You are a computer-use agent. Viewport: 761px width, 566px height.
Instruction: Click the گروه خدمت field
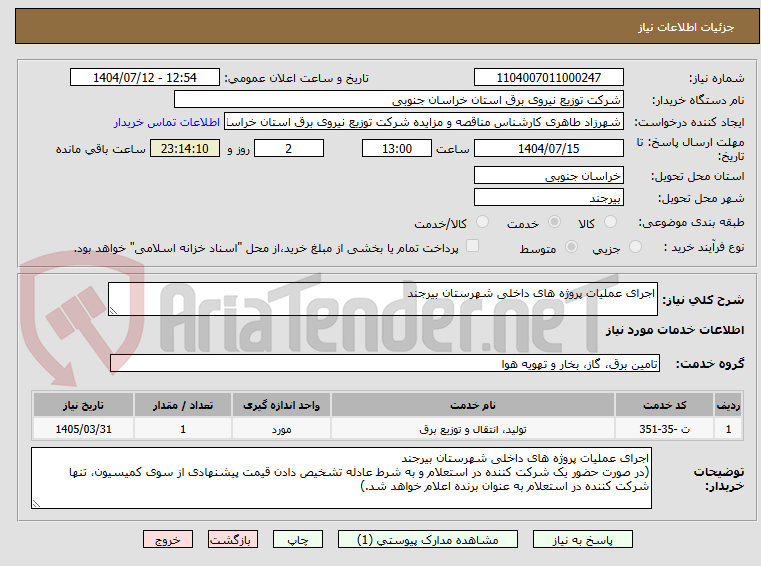[384, 364]
